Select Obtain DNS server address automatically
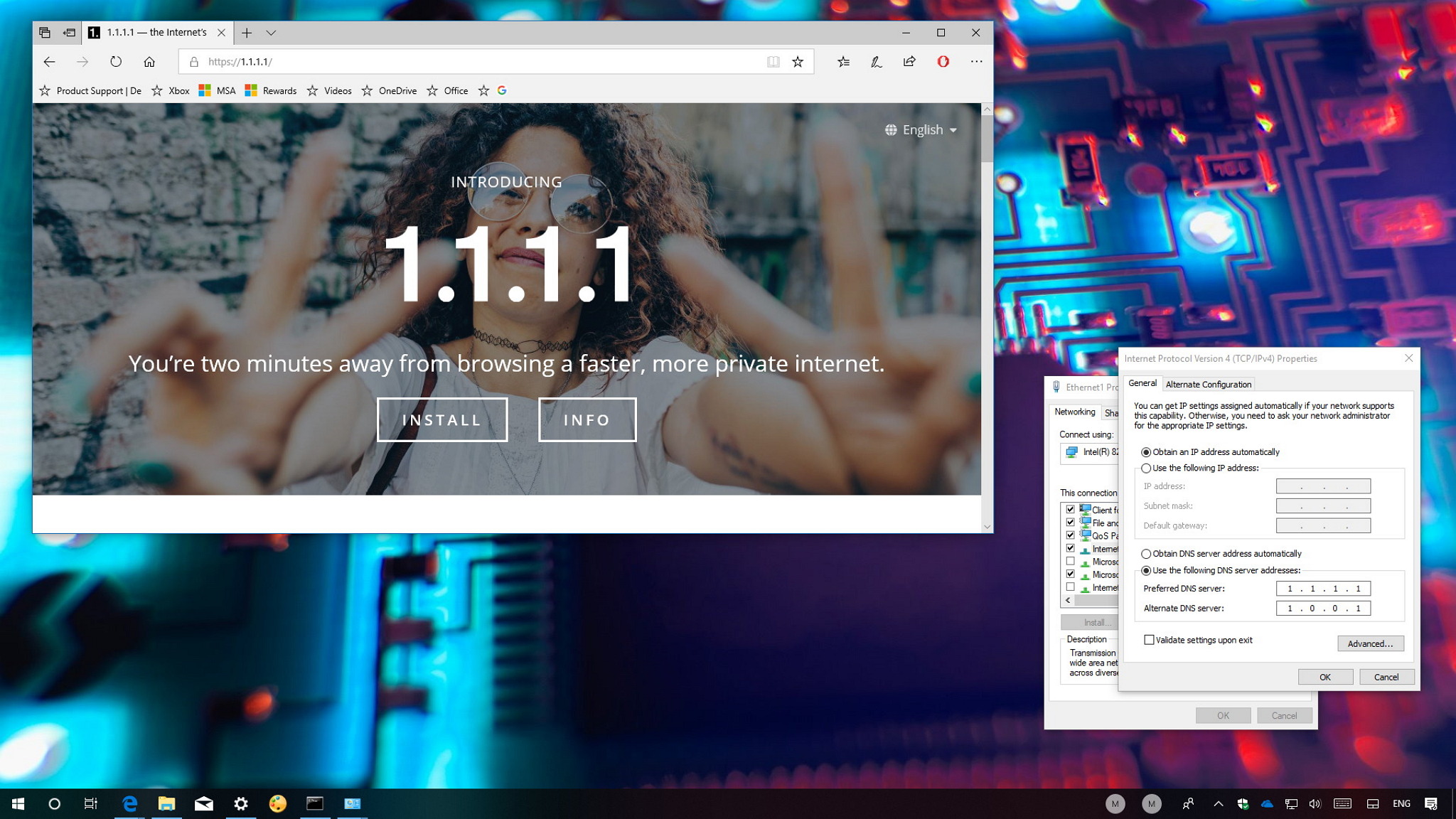The width and height of the screenshot is (1456, 819). [x=1221, y=554]
